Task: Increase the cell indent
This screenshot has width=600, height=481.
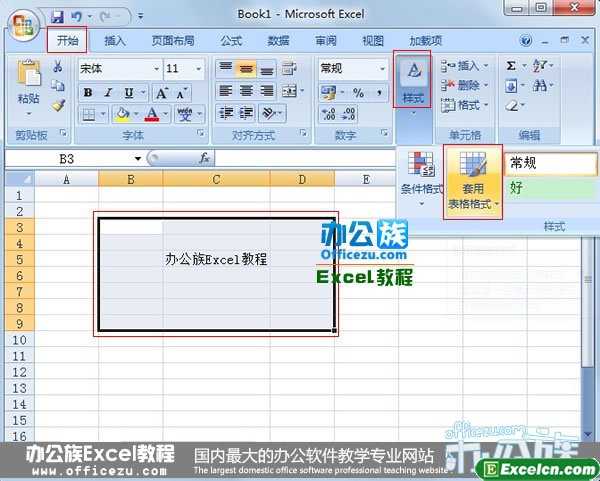Action: [x=246, y=113]
